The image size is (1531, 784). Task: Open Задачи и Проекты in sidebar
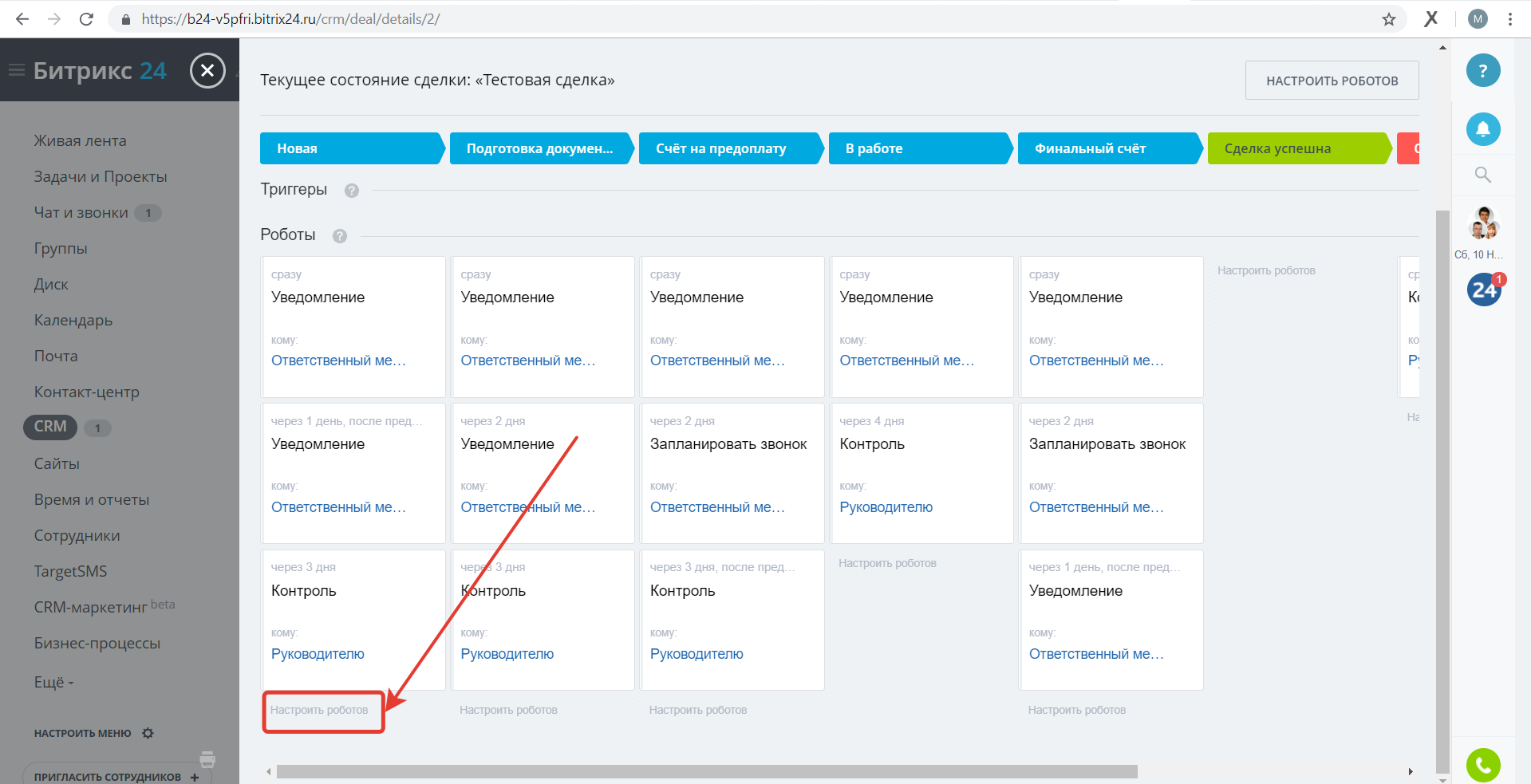point(101,176)
